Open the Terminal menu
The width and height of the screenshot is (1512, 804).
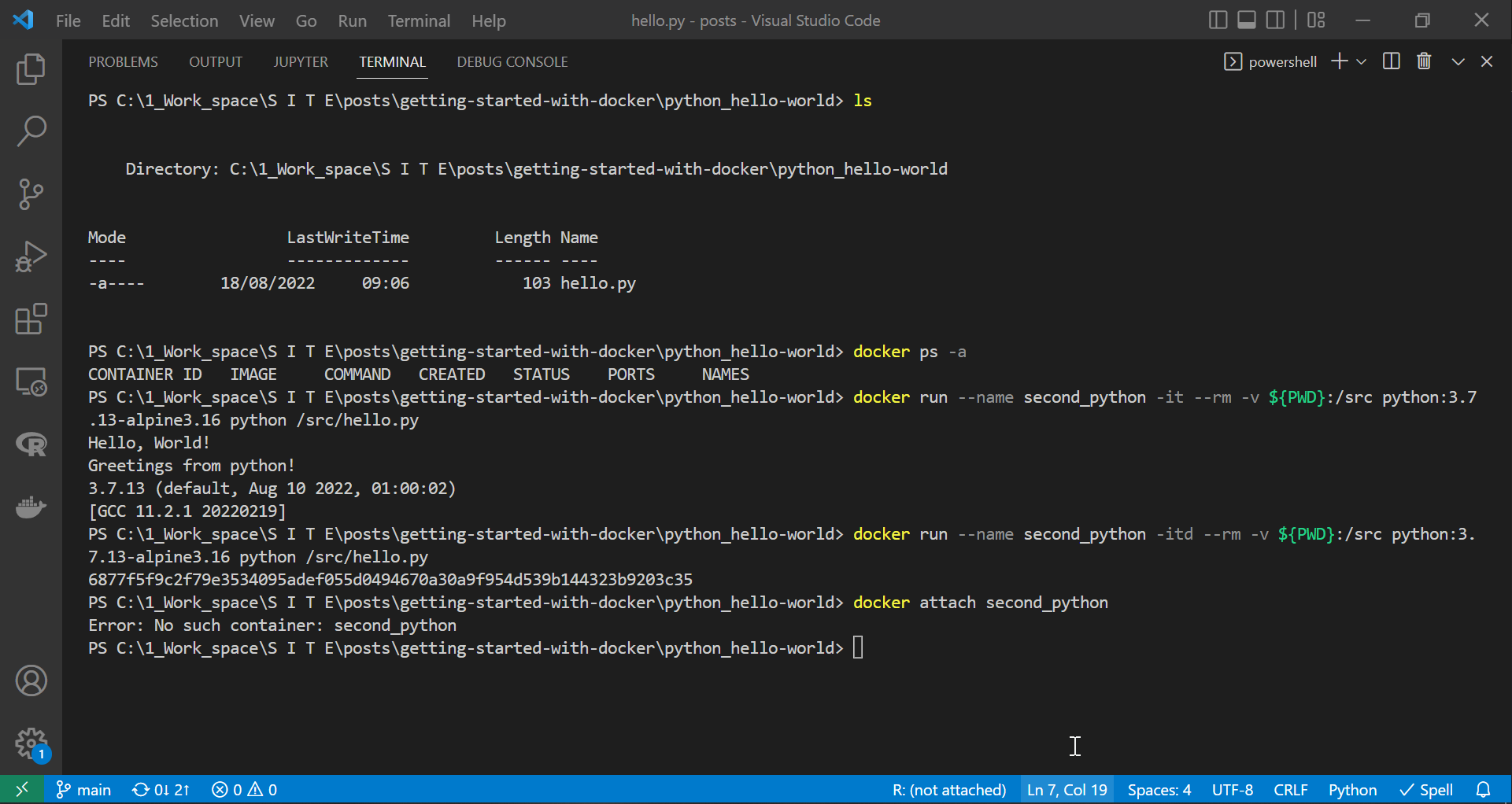(x=419, y=20)
